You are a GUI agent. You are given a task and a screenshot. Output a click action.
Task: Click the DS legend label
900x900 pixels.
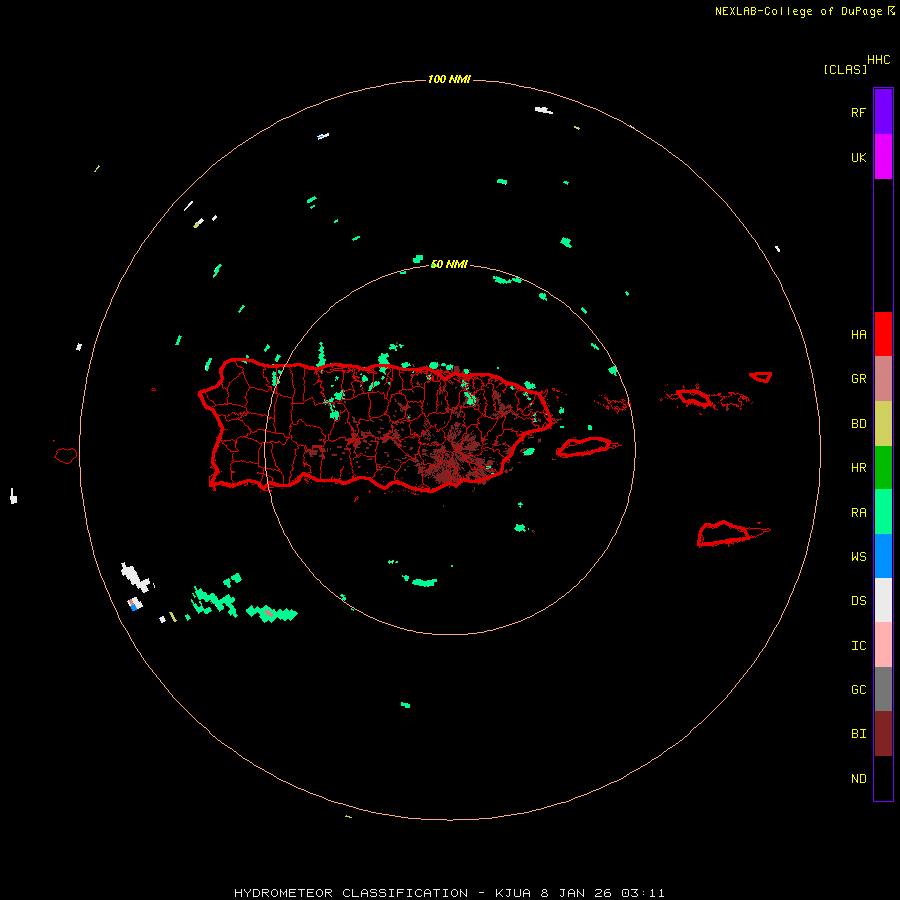click(858, 601)
